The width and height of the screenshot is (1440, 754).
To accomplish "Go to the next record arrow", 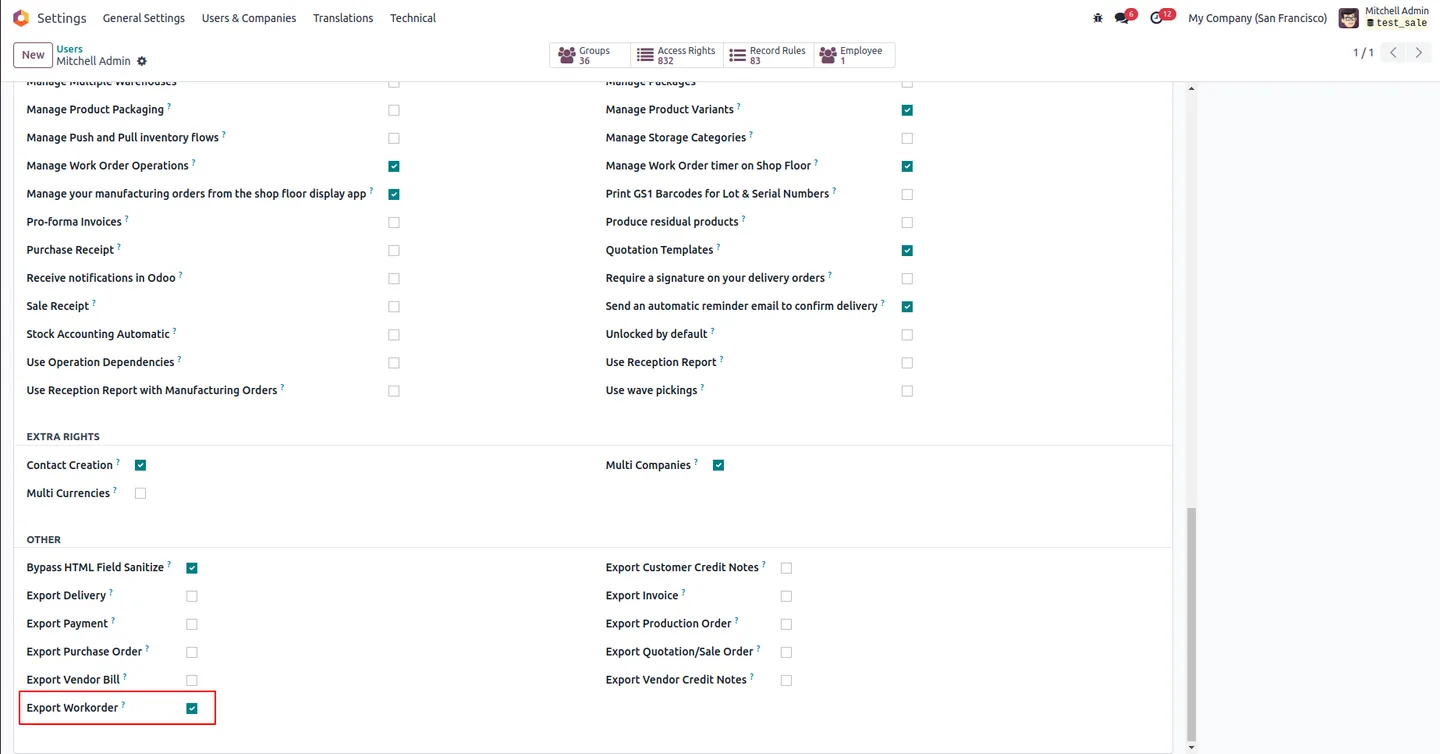I will pyautogui.click(x=1419, y=53).
